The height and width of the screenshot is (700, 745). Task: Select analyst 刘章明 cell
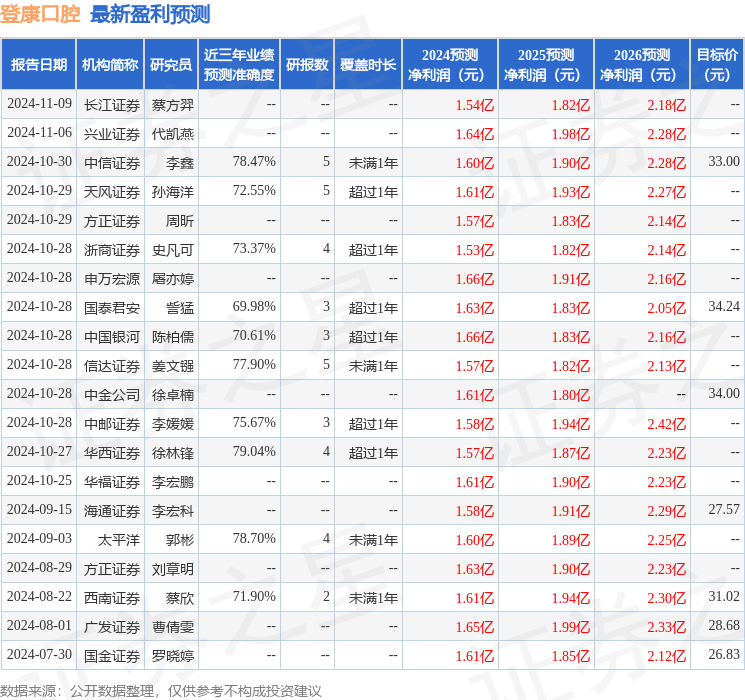173,569
